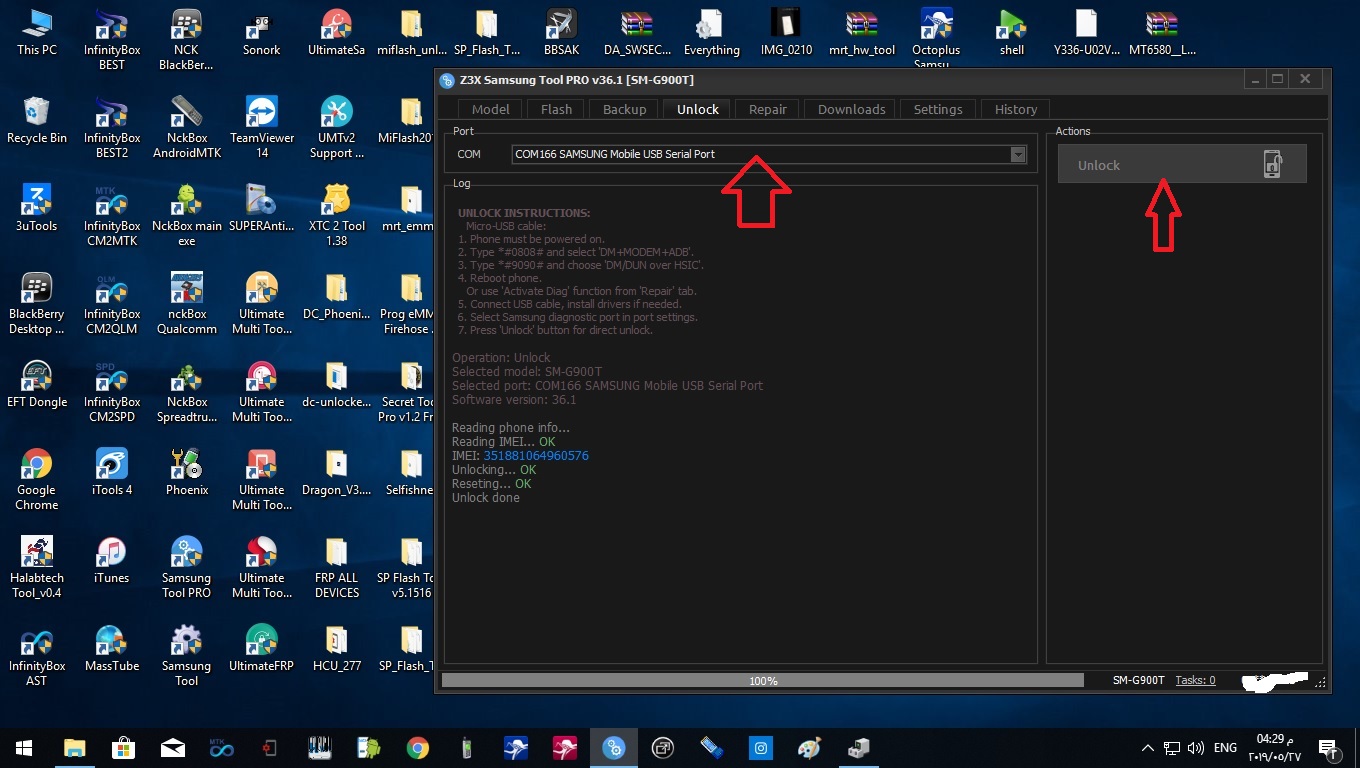Select the BlackBerry Desktop shortcut
The image size is (1360, 768).
(37, 304)
